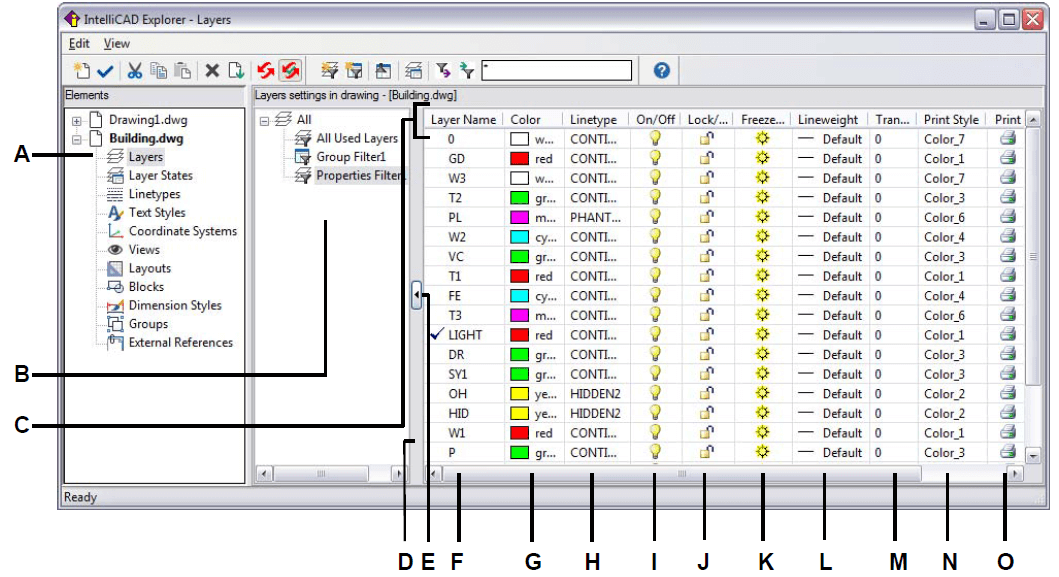1059x577 pixels.
Task: Open the Edit menu
Action: click(x=79, y=44)
